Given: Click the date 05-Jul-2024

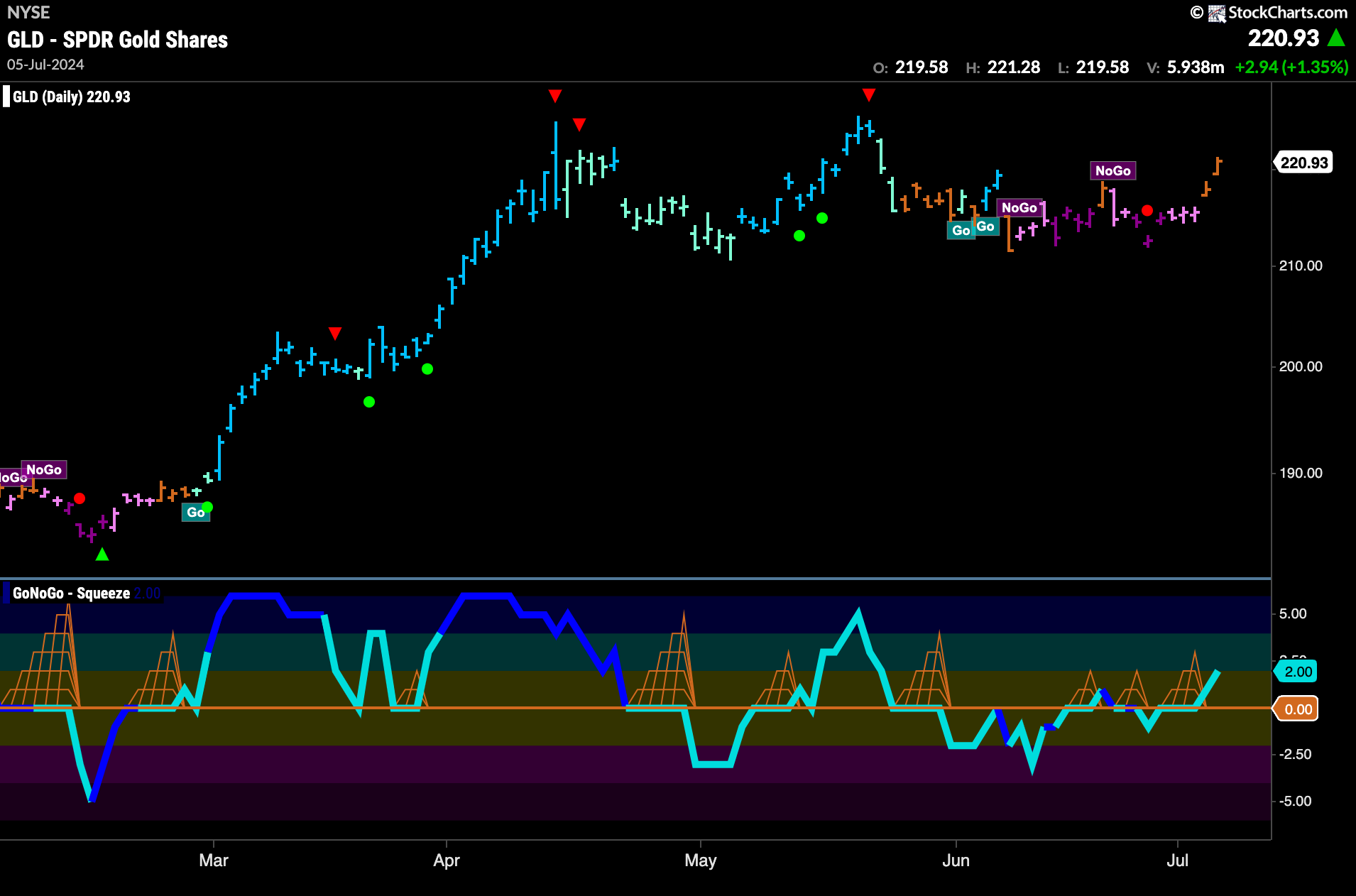Looking at the screenshot, I should point(45,65).
